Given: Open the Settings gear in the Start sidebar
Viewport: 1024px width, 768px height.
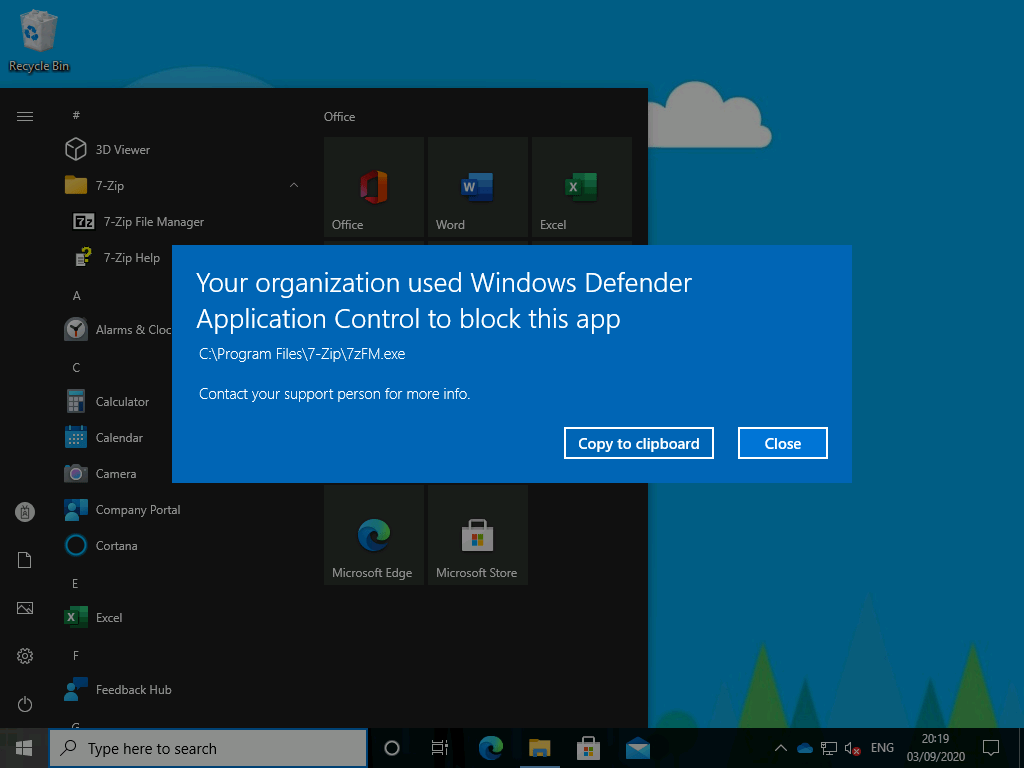Looking at the screenshot, I should (x=24, y=656).
